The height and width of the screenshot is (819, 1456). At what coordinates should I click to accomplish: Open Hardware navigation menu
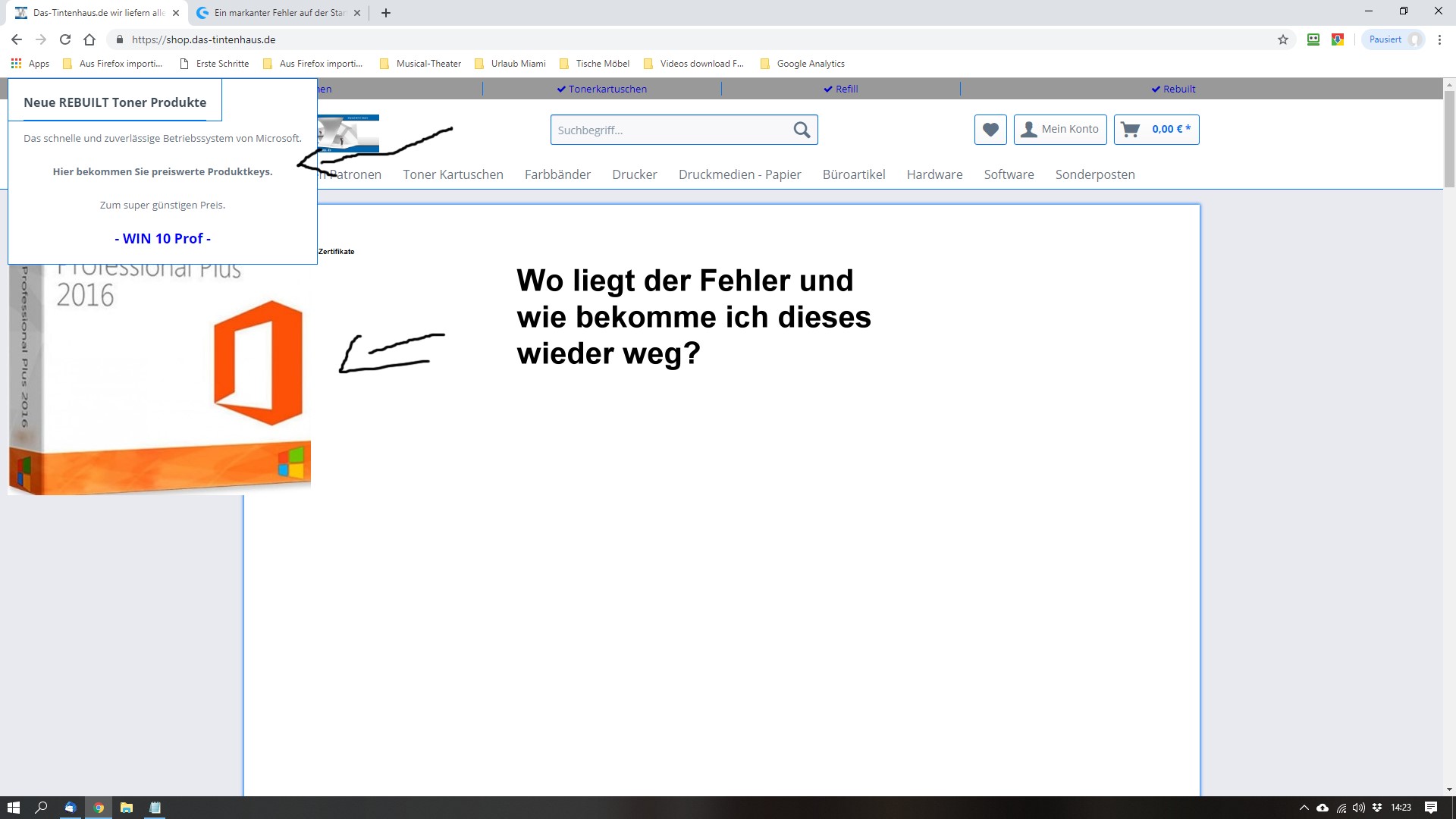[x=935, y=174]
